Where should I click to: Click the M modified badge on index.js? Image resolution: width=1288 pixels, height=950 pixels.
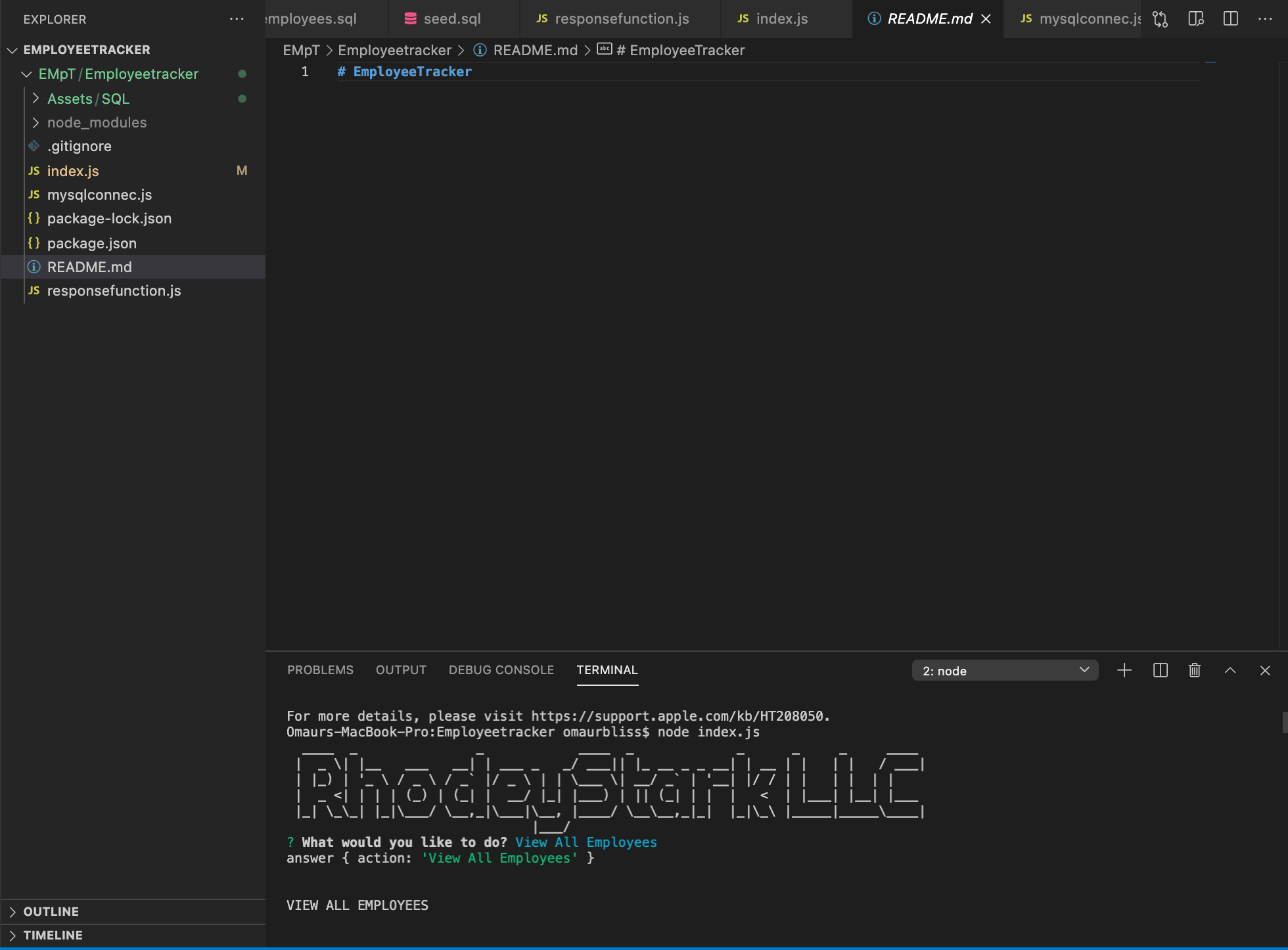click(242, 171)
